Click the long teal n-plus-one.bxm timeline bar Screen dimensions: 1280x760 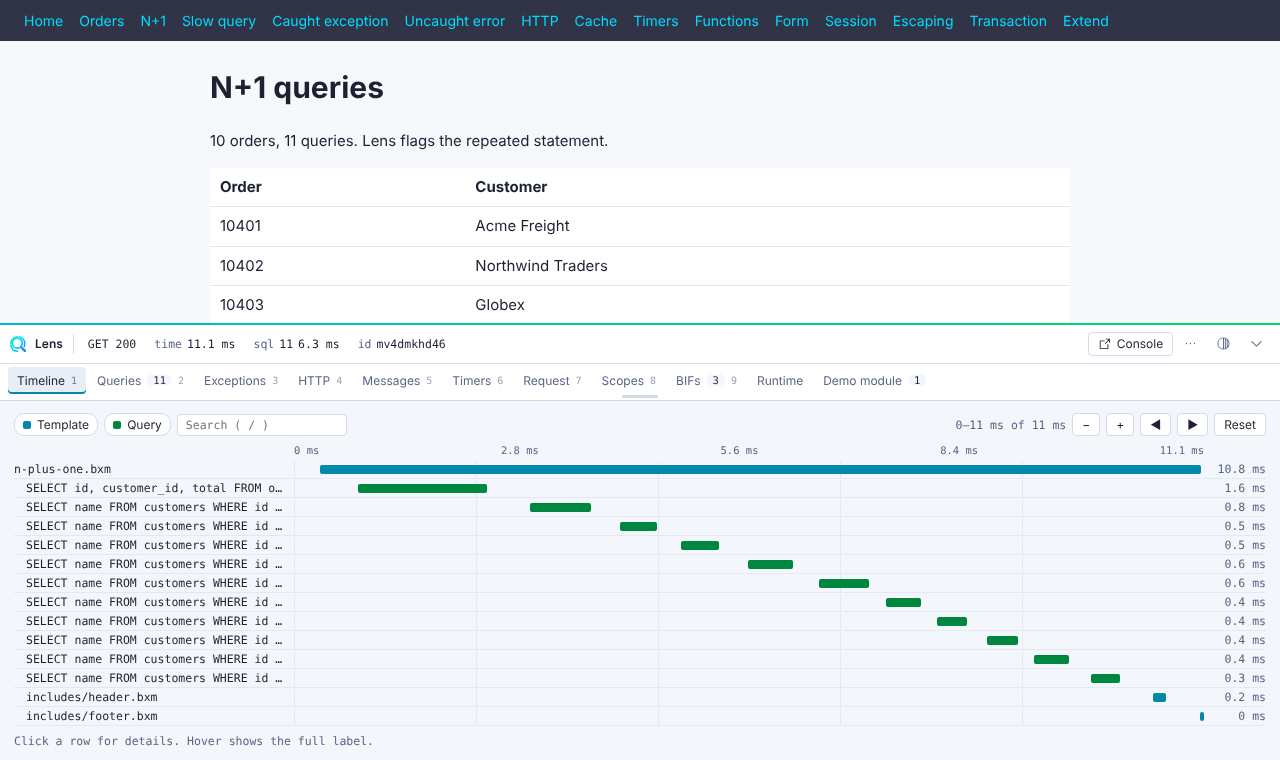pyautogui.click(x=760, y=469)
